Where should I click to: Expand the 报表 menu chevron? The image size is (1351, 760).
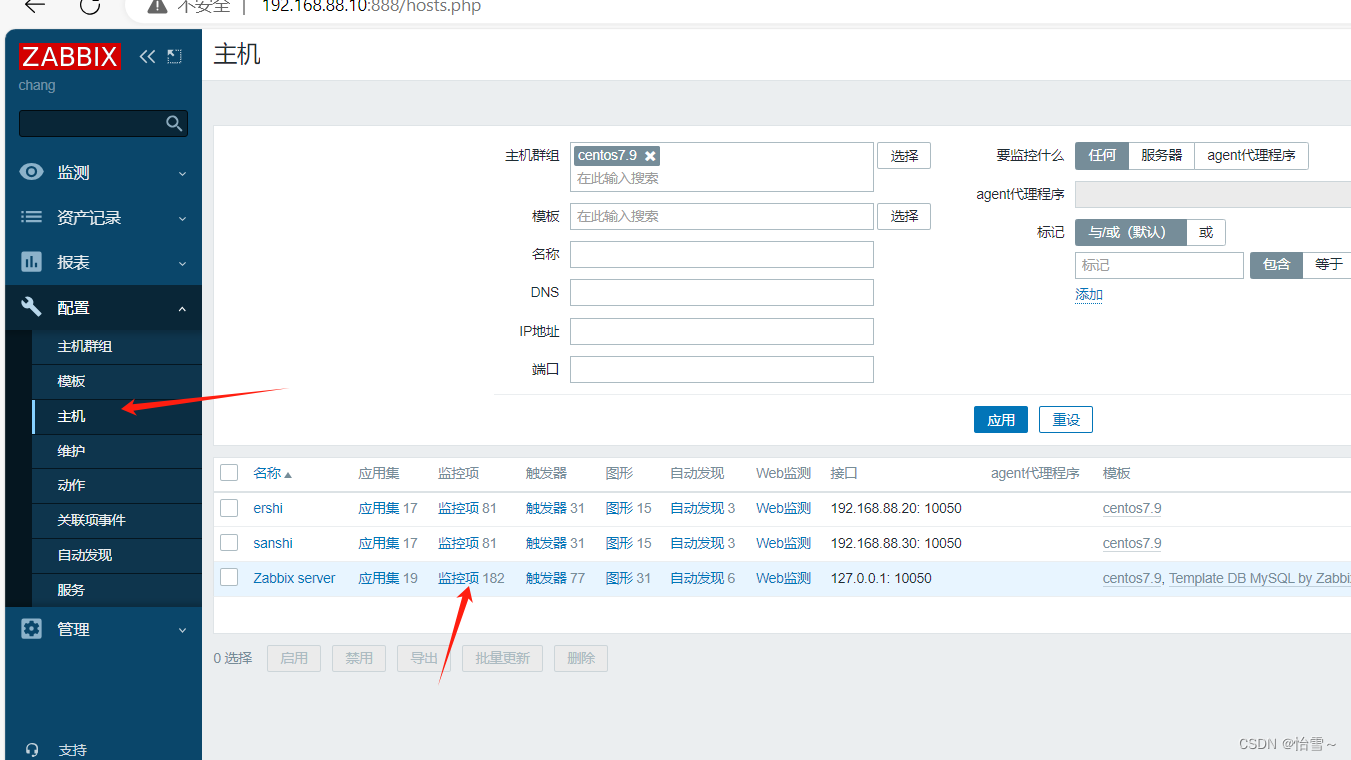click(182, 263)
